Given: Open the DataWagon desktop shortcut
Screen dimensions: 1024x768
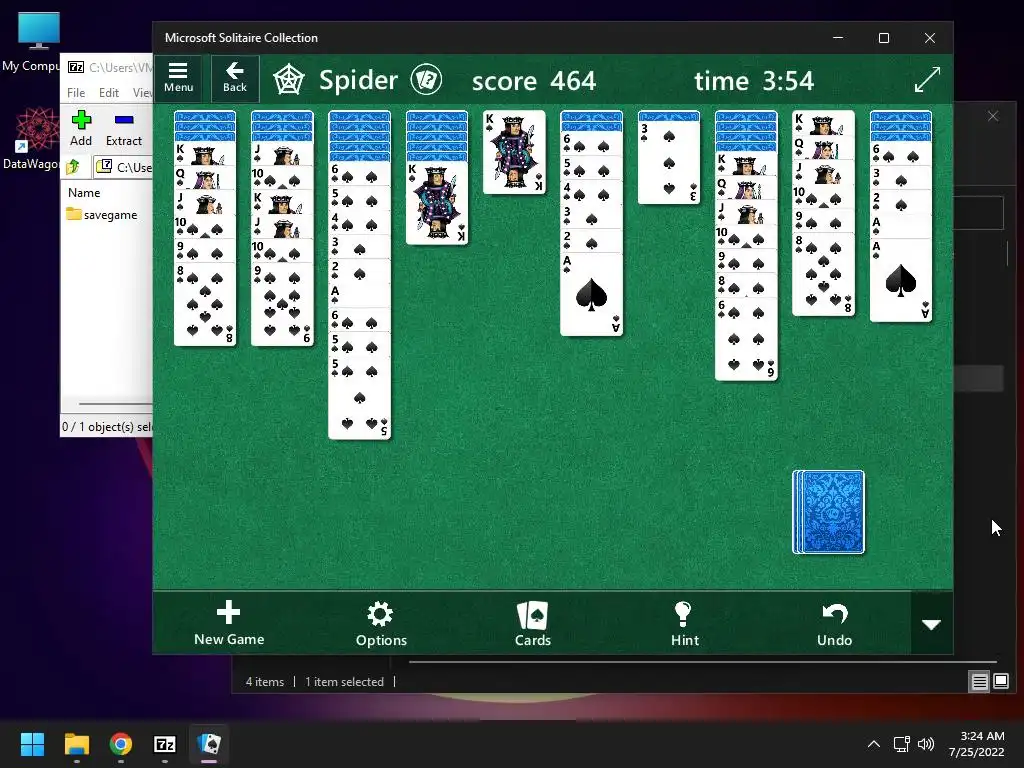Looking at the screenshot, I should 36,139.
